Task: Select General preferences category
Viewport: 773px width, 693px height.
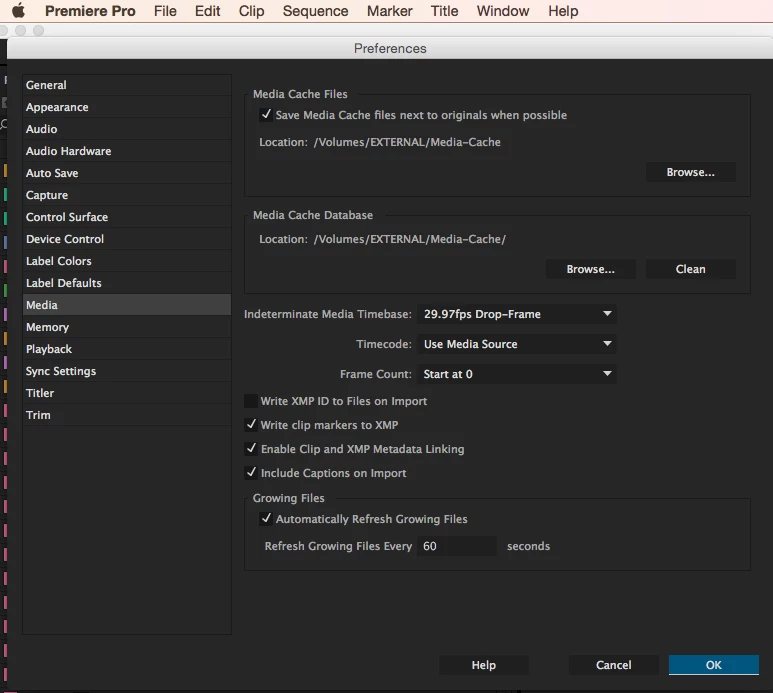Action: point(127,85)
